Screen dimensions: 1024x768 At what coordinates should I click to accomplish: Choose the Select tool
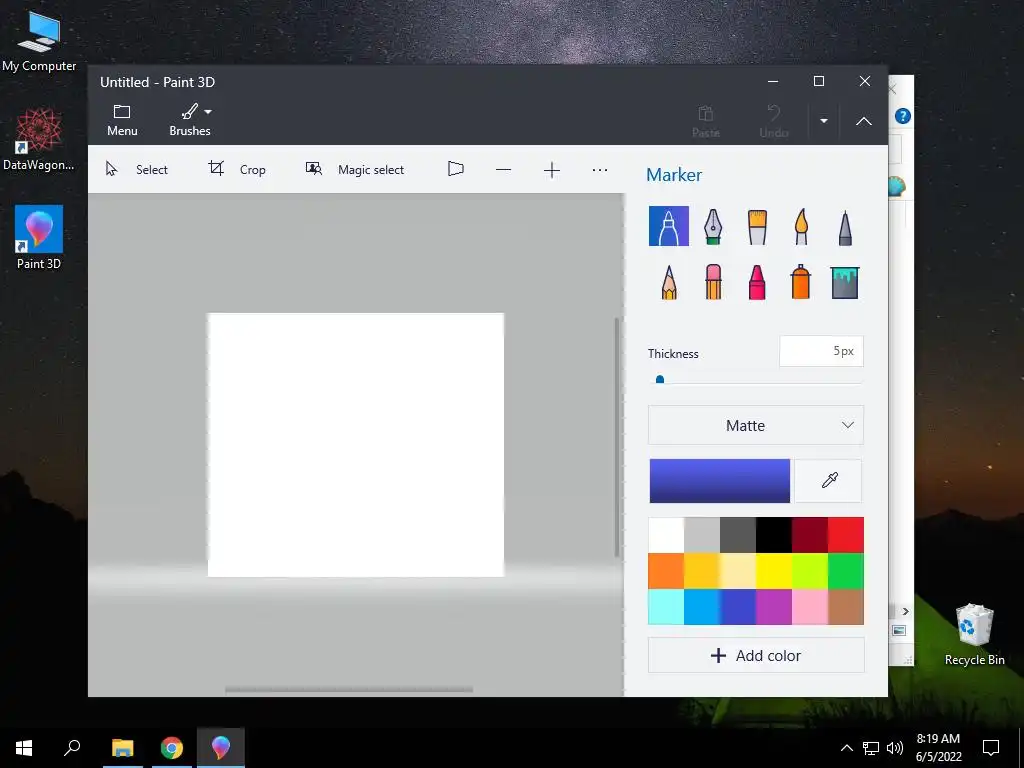pyautogui.click(x=136, y=170)
